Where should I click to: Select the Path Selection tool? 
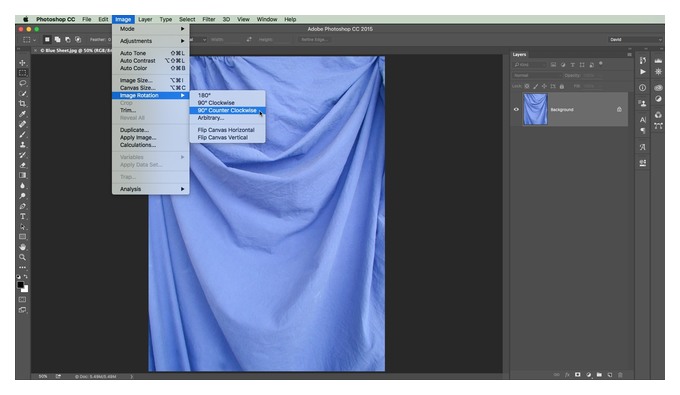[23, 227]
